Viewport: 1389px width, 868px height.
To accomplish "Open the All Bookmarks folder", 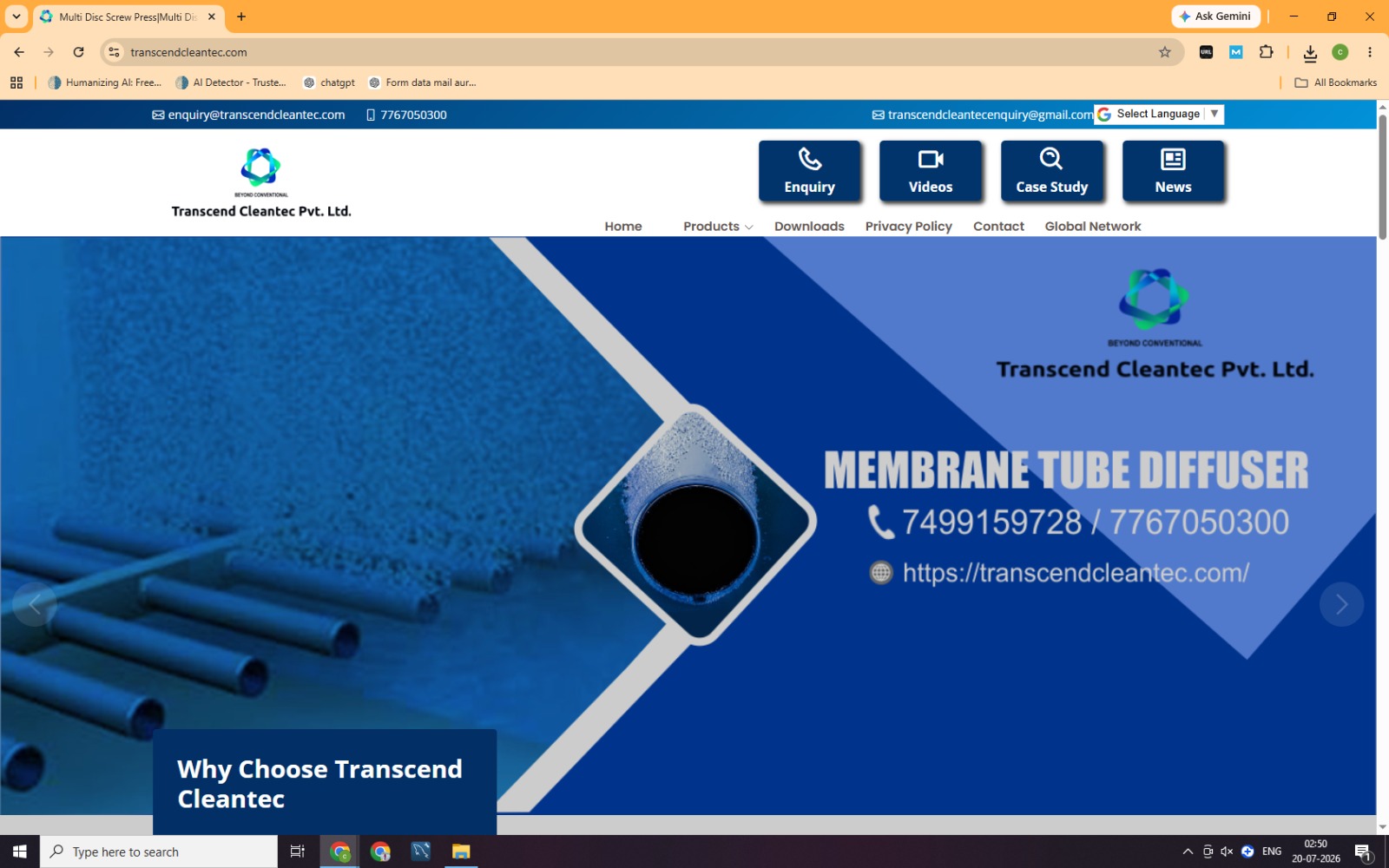I will 1335,82.
